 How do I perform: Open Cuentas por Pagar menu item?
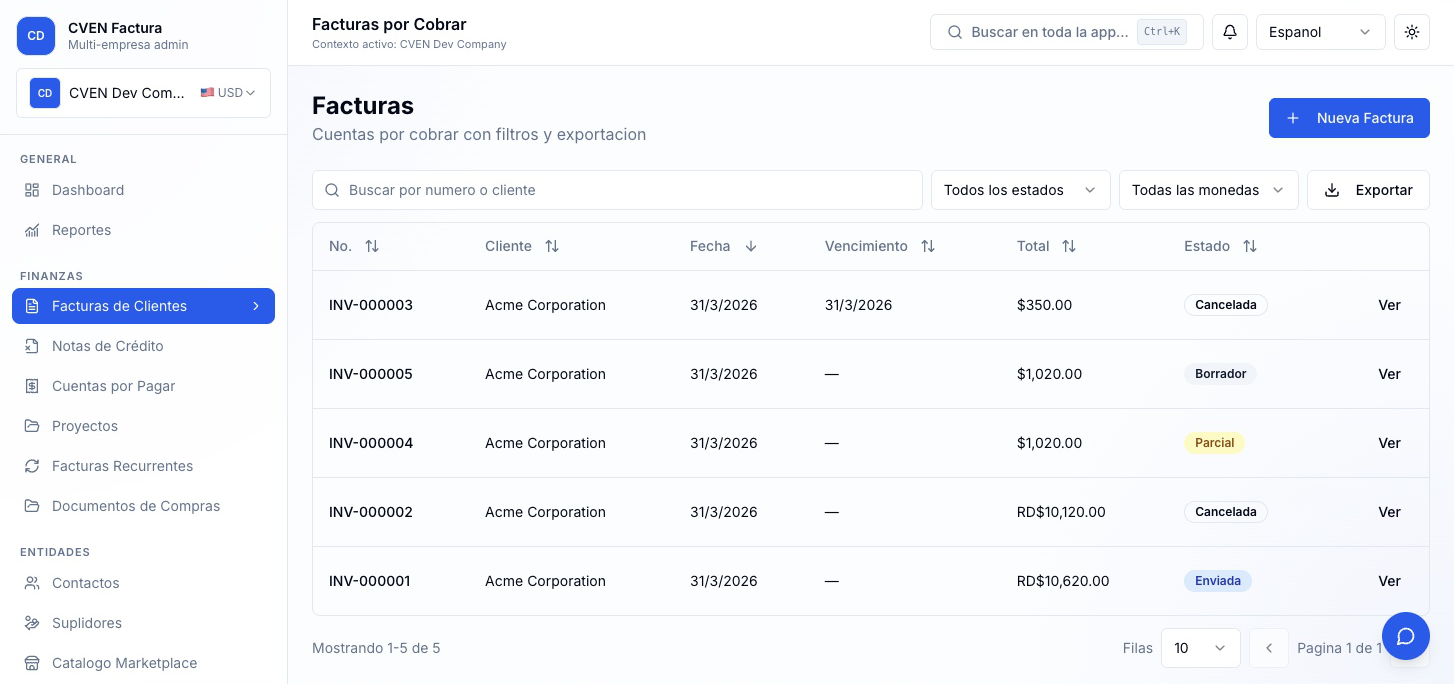[113, 386]
